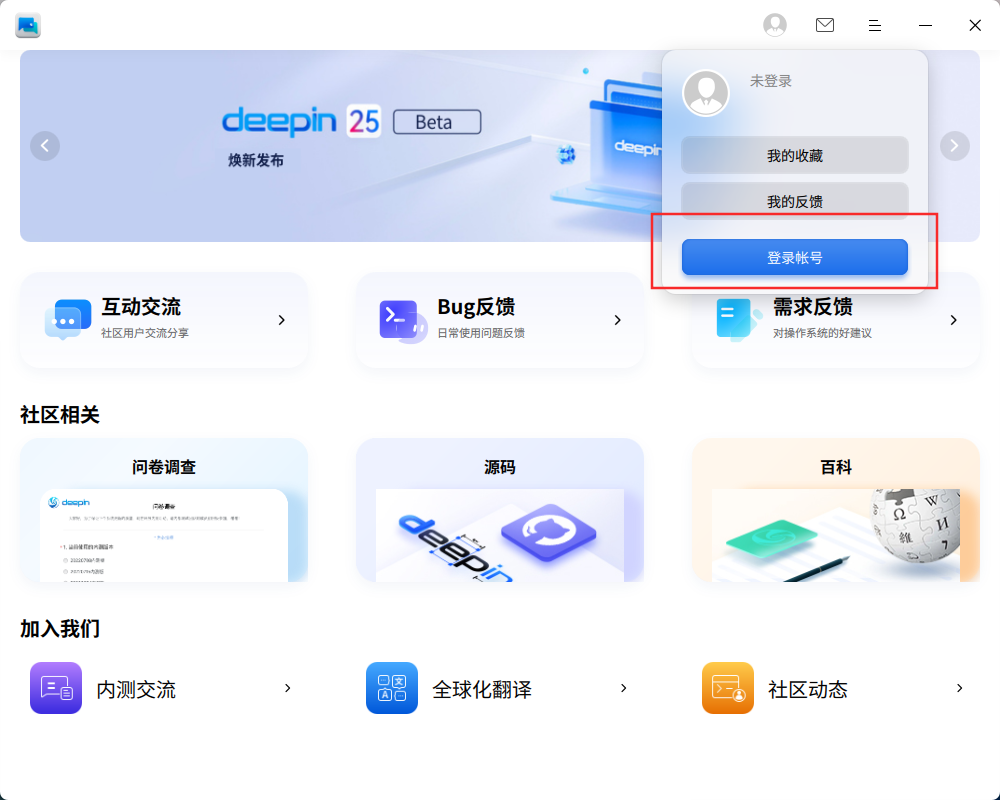Open the 百科 wiki card

[x=835, y=510]
